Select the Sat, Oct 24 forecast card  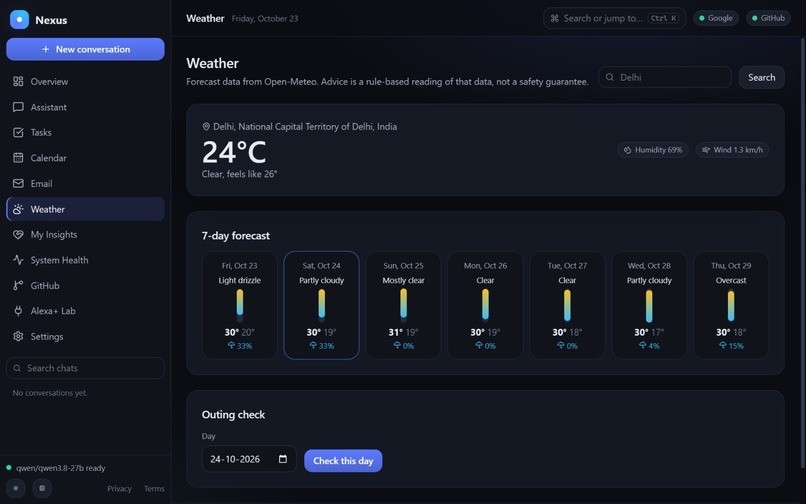click(321, 305)
